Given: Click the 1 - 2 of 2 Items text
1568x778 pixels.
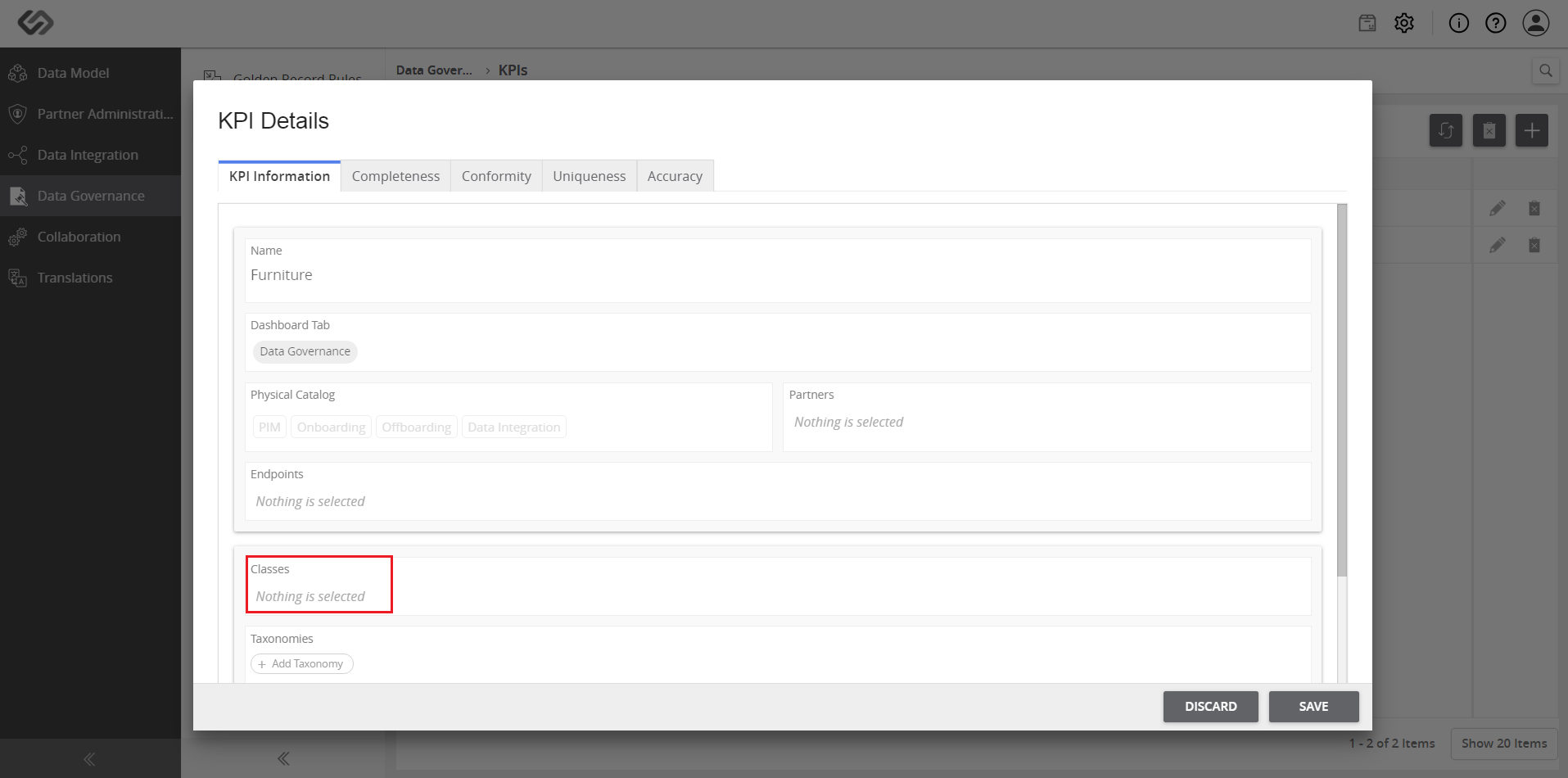Looking at the screenshot, I should (x=1392, y=743).
